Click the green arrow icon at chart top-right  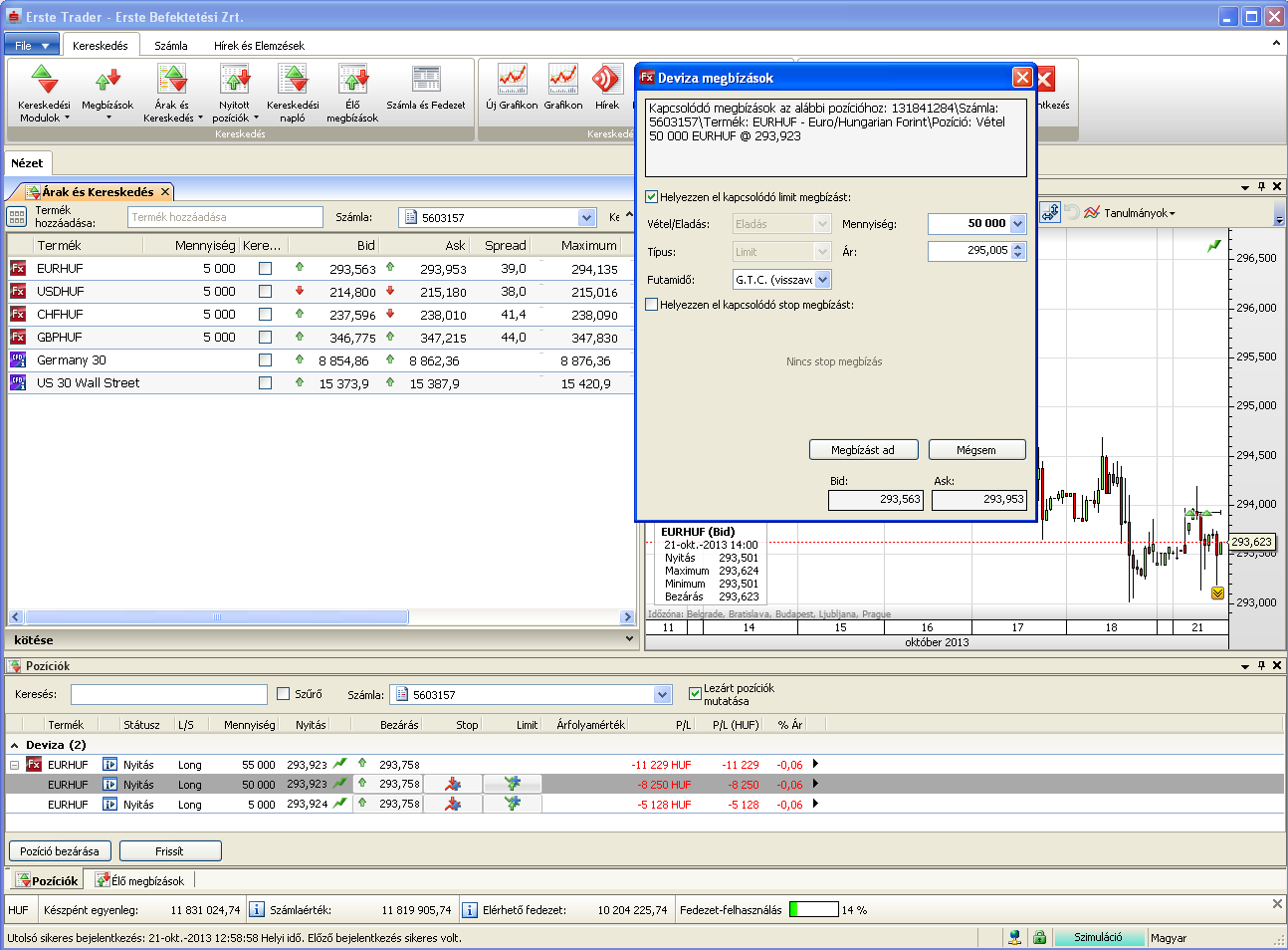click(1213, 245)
